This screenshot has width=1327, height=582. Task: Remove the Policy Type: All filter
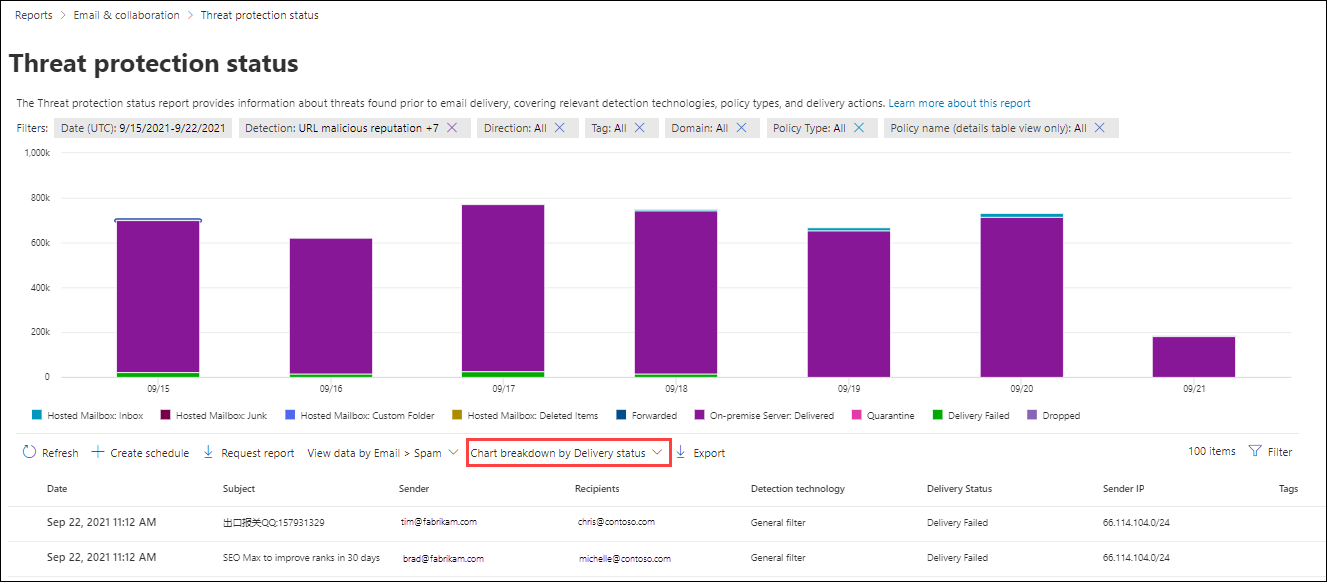pyautogui.click(x=858, y=128)
